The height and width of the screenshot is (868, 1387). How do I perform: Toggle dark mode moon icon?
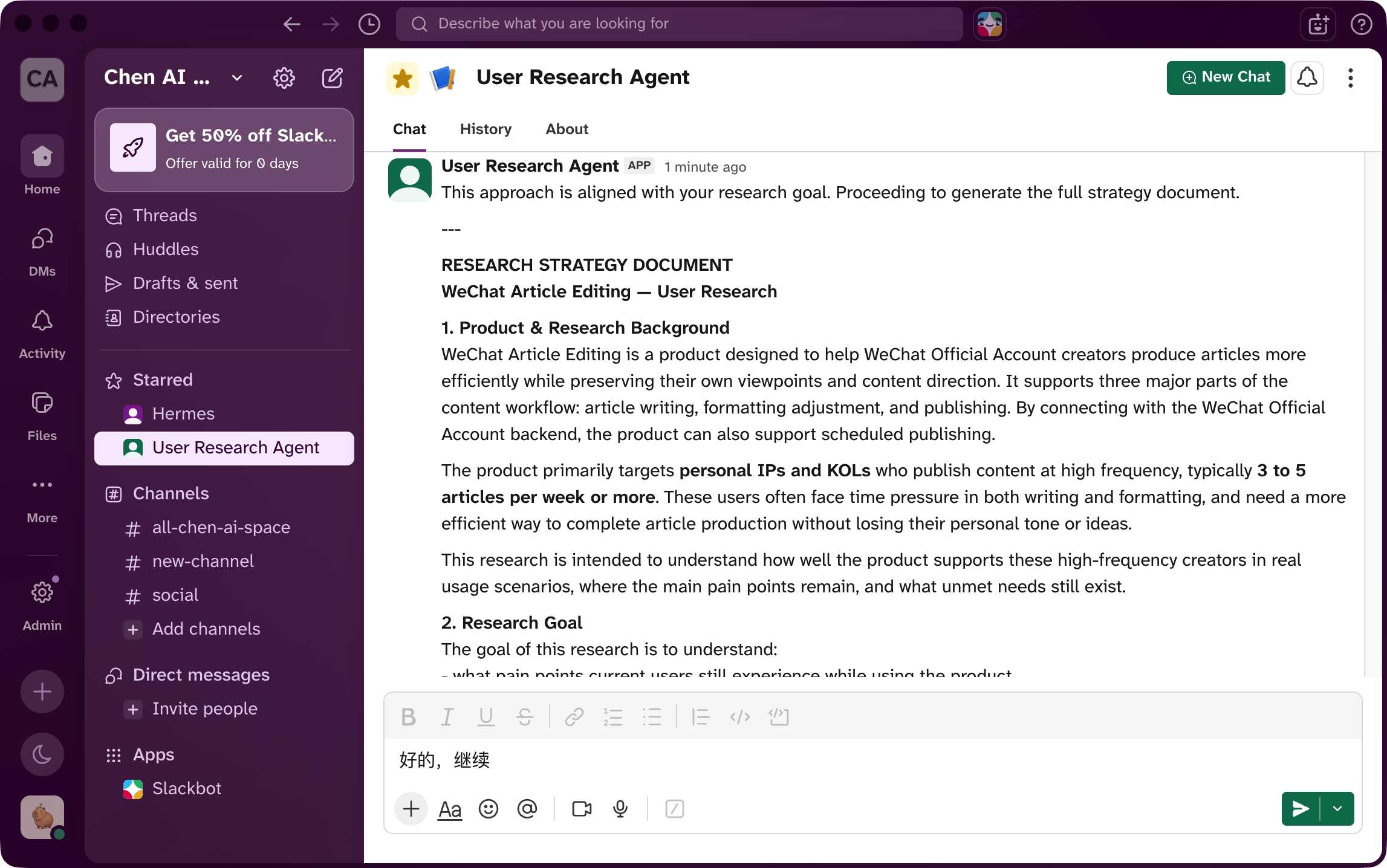pyautogui.click(x=42, y=754)
